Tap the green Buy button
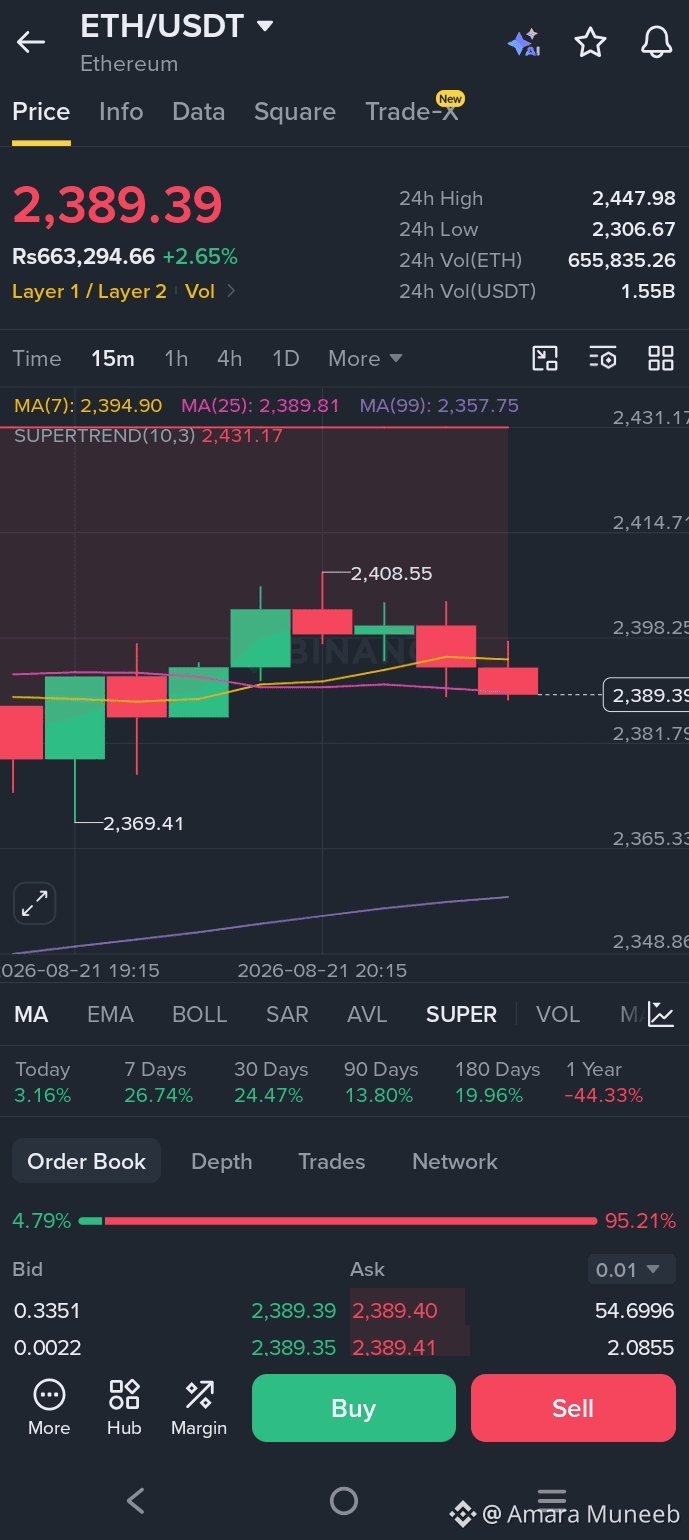Image resolution: width=689 pixels, height=1540 pixels. (354, 1408)
